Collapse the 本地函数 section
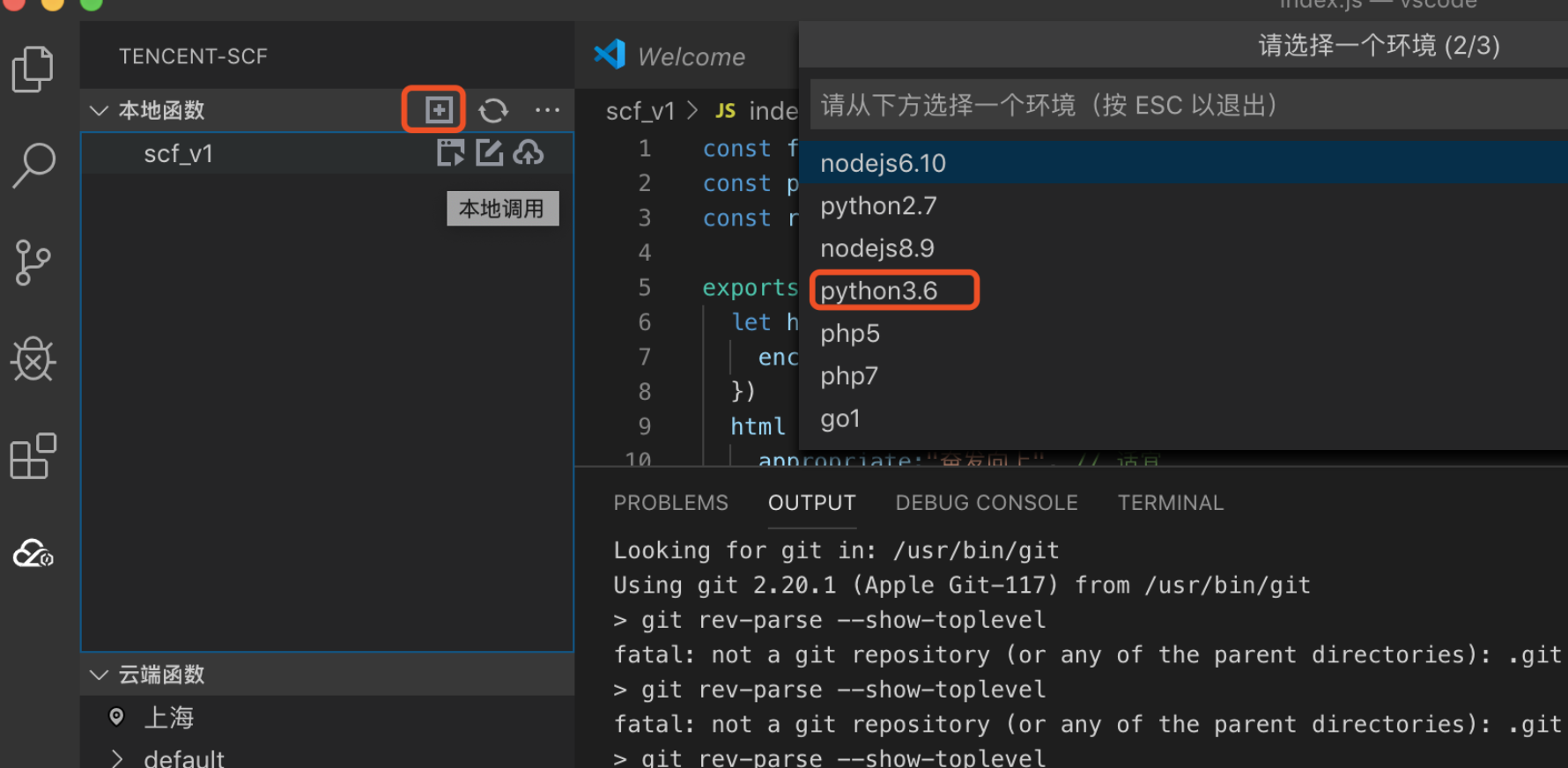1568x768 pixels. coord(100,110)
